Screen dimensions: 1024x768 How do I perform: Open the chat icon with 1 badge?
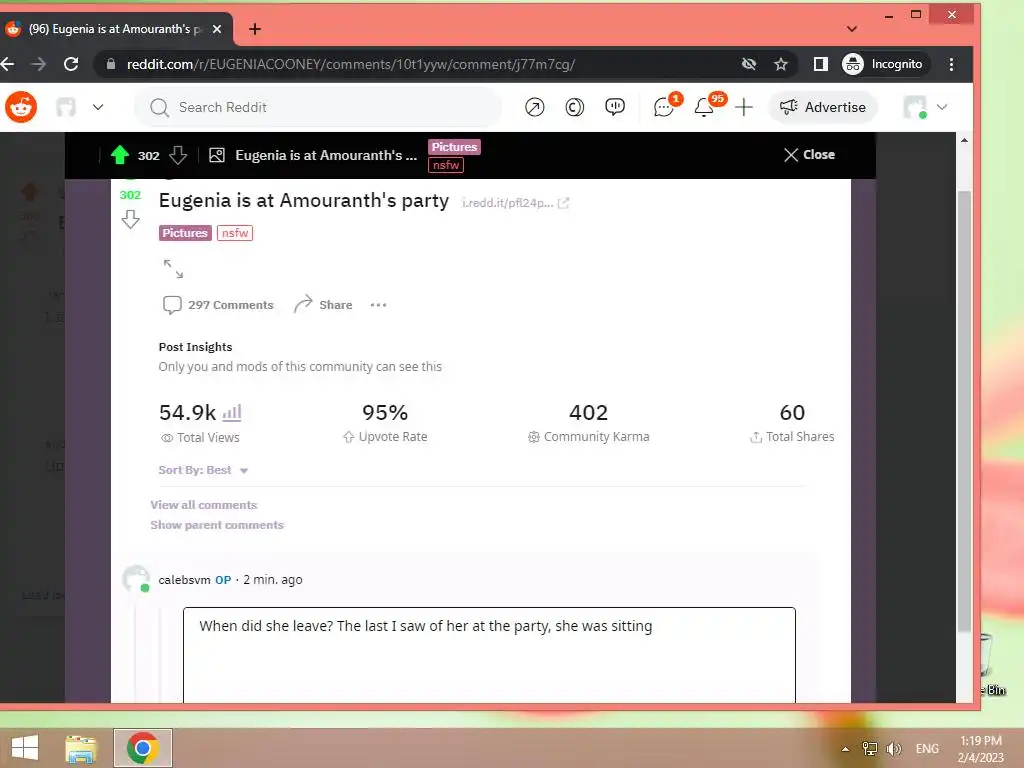664,107
